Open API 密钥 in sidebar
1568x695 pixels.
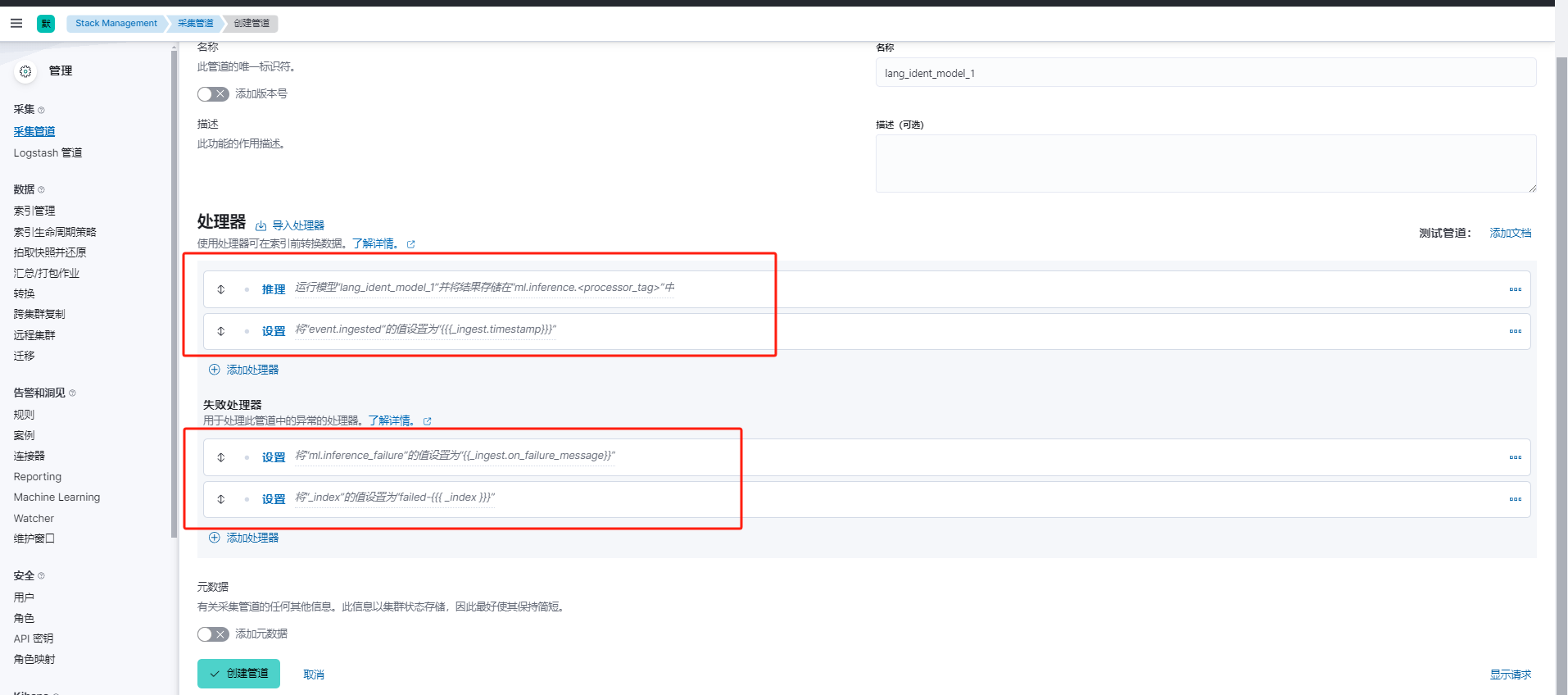[34, 638]
